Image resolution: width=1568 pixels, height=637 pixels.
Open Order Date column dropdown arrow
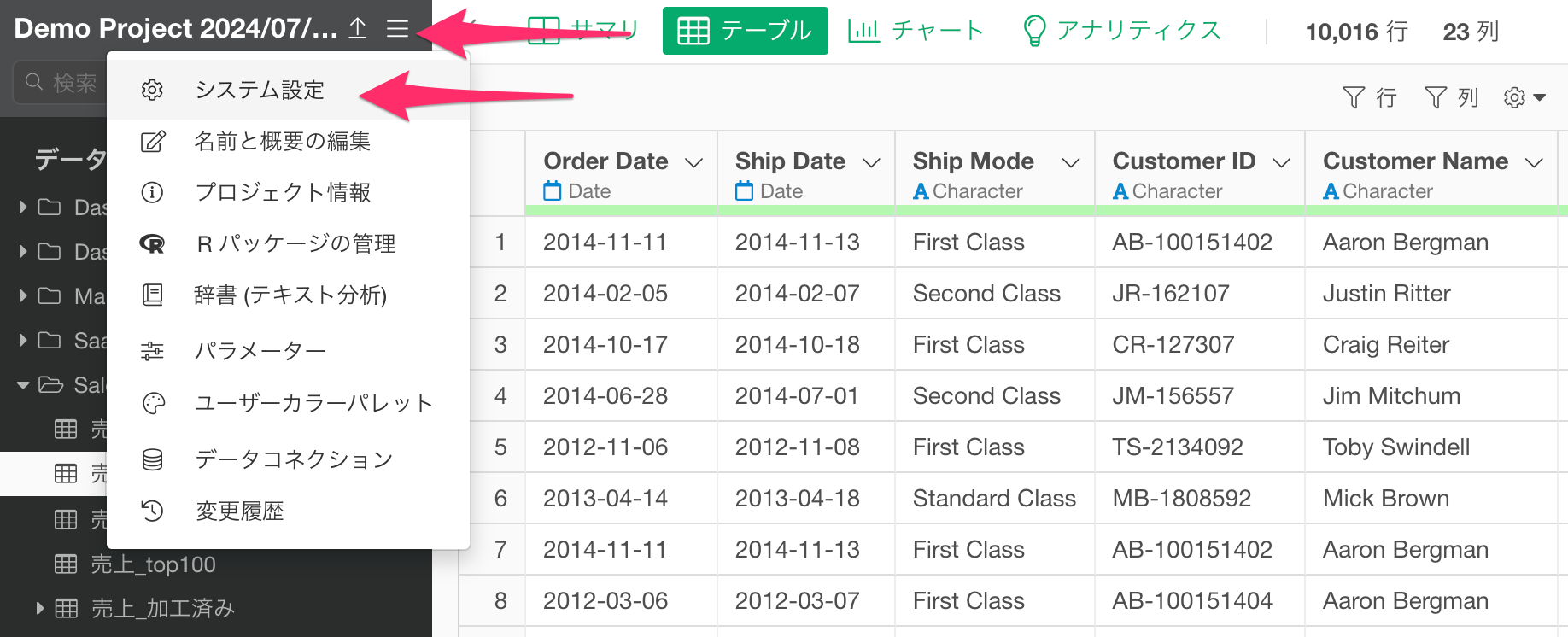click(693, 162)
